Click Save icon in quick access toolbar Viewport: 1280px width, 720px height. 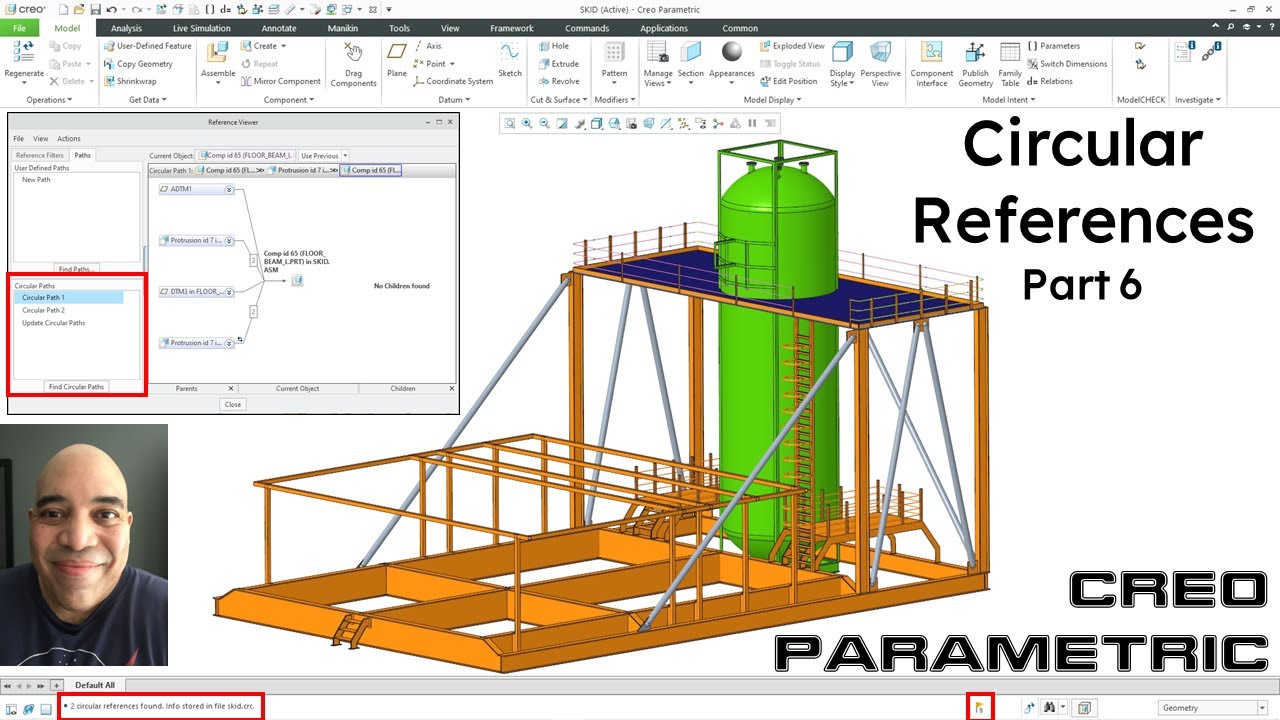coord(95,9)
